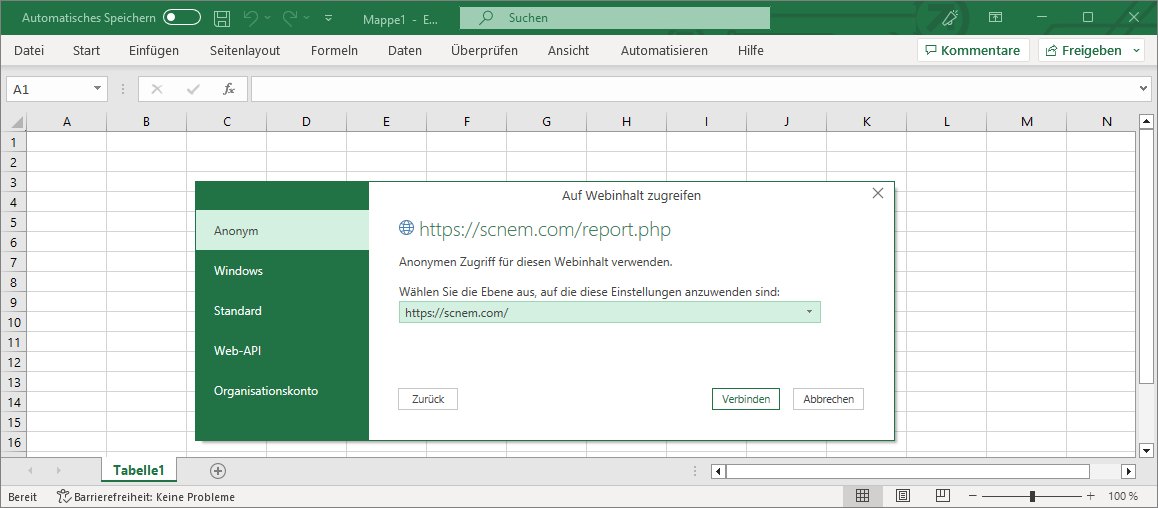This screenshot has width=1158, height=508.
Task: Open the Undo history dropdown arrow
Action: (267, 17)
